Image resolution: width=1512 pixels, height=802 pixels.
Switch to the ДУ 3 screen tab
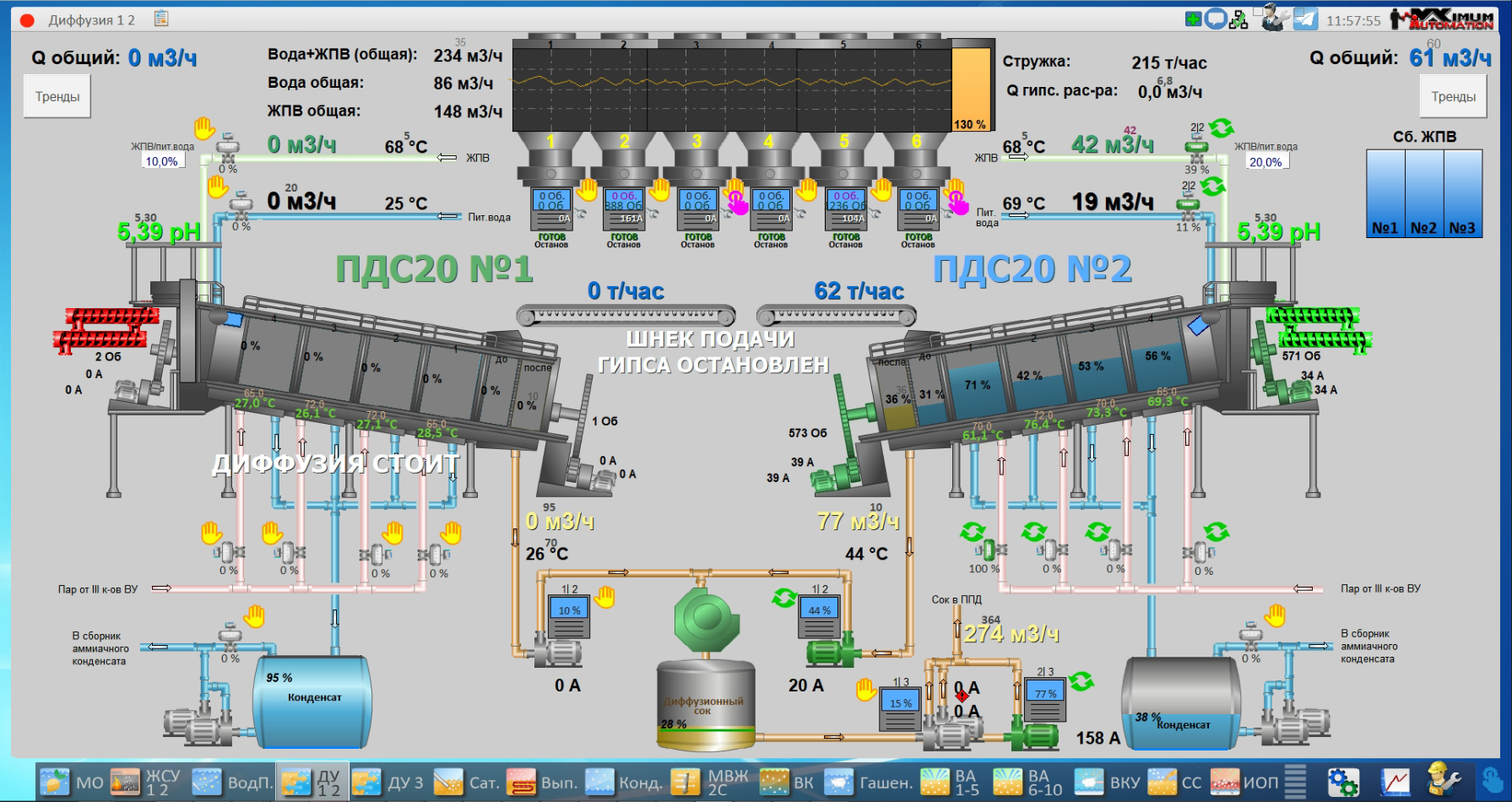click(387, 783)
